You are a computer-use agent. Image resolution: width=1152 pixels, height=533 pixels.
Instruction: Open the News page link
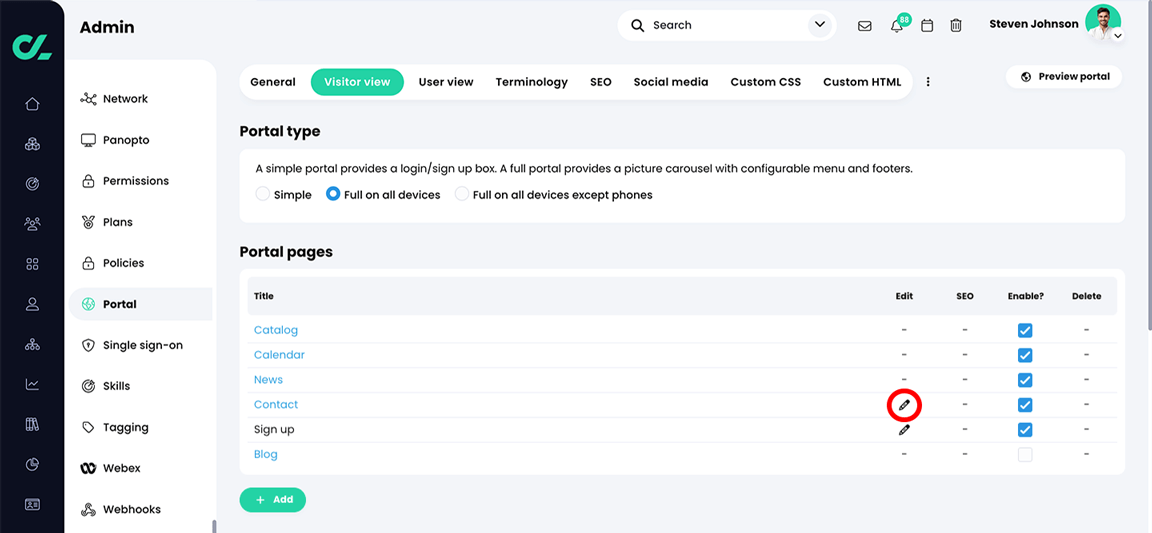coord(268,380)
